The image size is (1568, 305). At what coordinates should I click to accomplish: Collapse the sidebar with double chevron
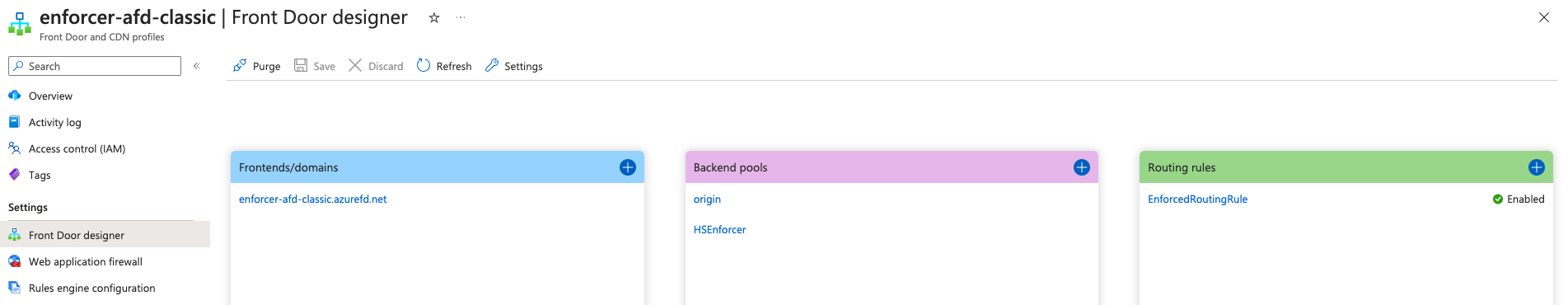[197, 66]
